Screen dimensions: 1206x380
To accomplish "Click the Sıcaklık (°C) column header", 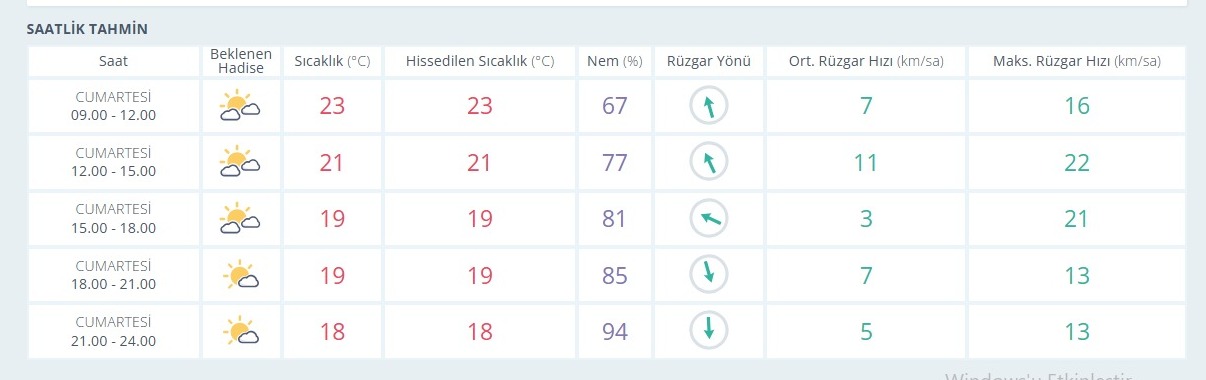I will pyautogui.click(x=332, y=61).
